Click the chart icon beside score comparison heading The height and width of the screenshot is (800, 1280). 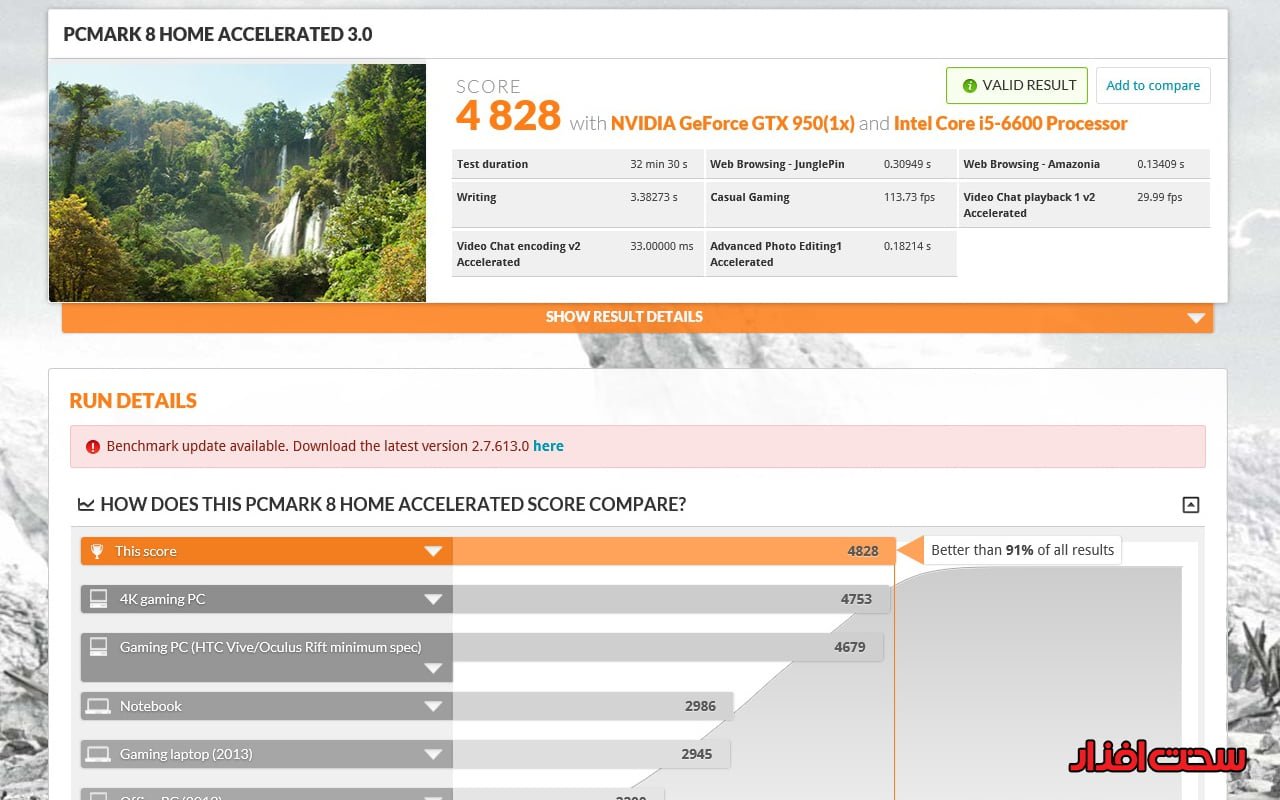(x=86, y=505)
